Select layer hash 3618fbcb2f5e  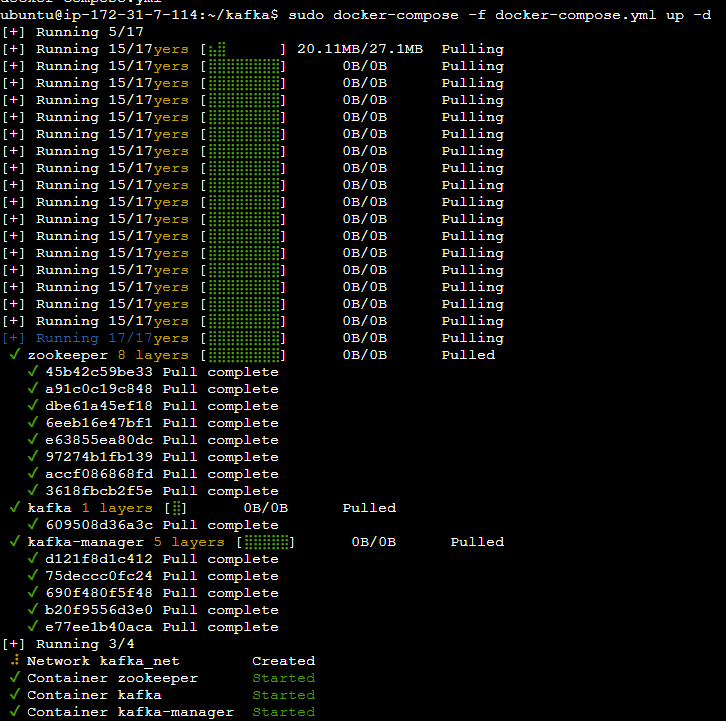(x=99, y=491)
